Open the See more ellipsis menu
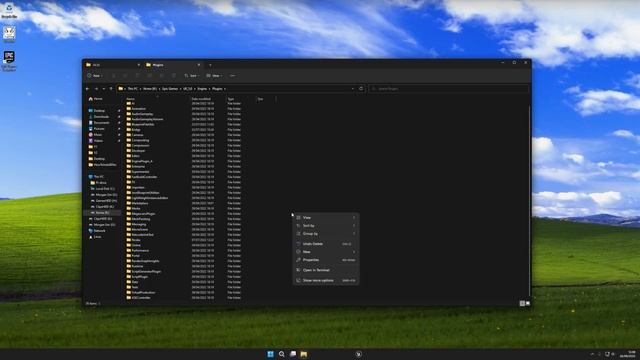The image size is (640, 360). (x=233, y=76)
